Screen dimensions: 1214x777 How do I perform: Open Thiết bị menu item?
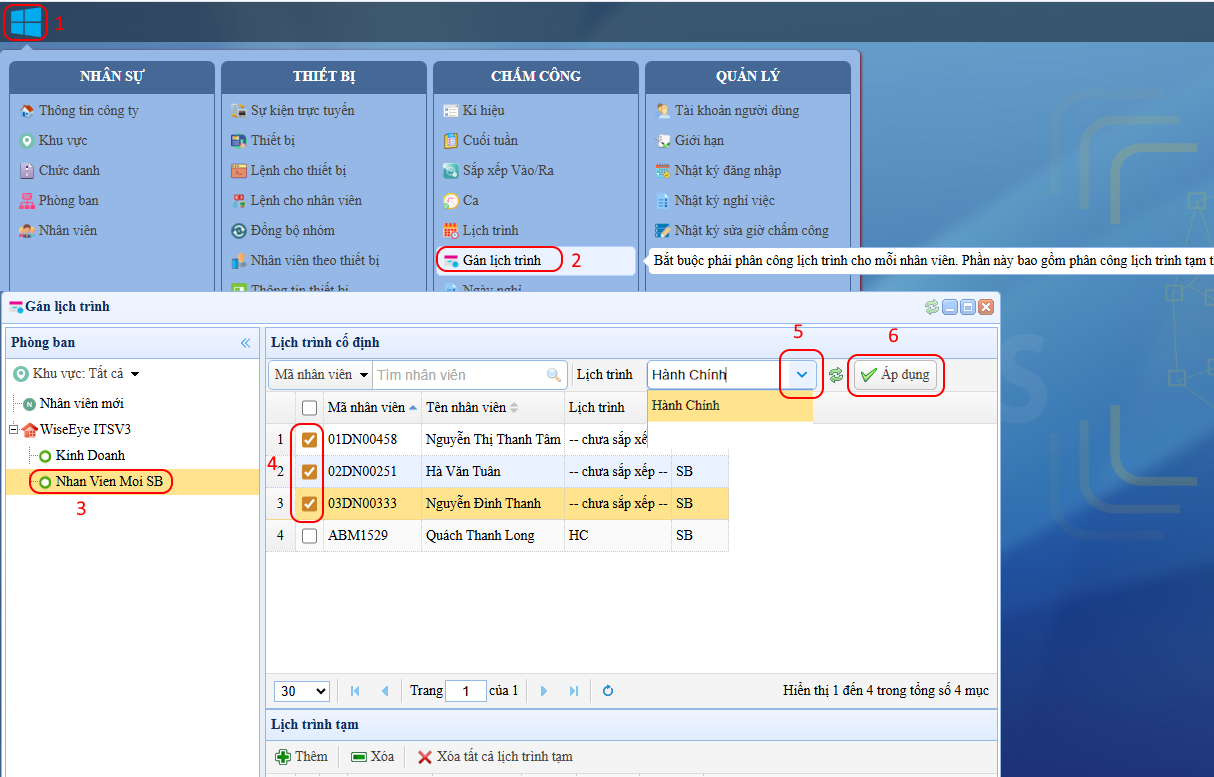pyautogui.click(x=263, y=140)
